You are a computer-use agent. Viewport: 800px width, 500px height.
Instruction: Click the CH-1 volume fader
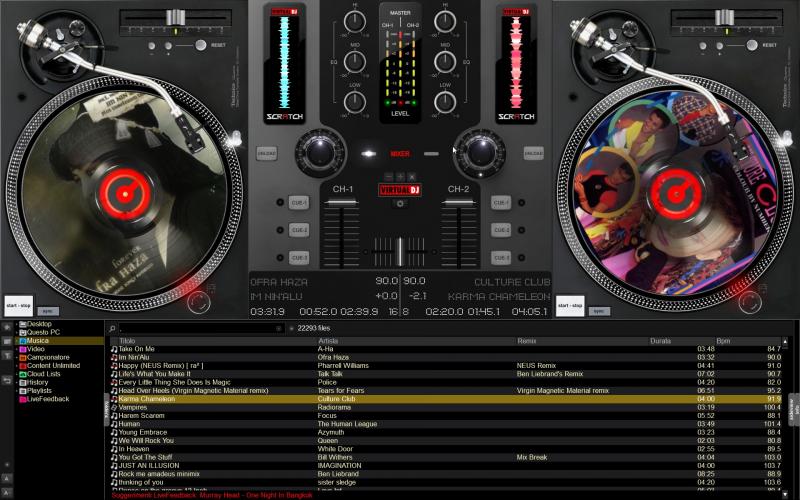341,203
